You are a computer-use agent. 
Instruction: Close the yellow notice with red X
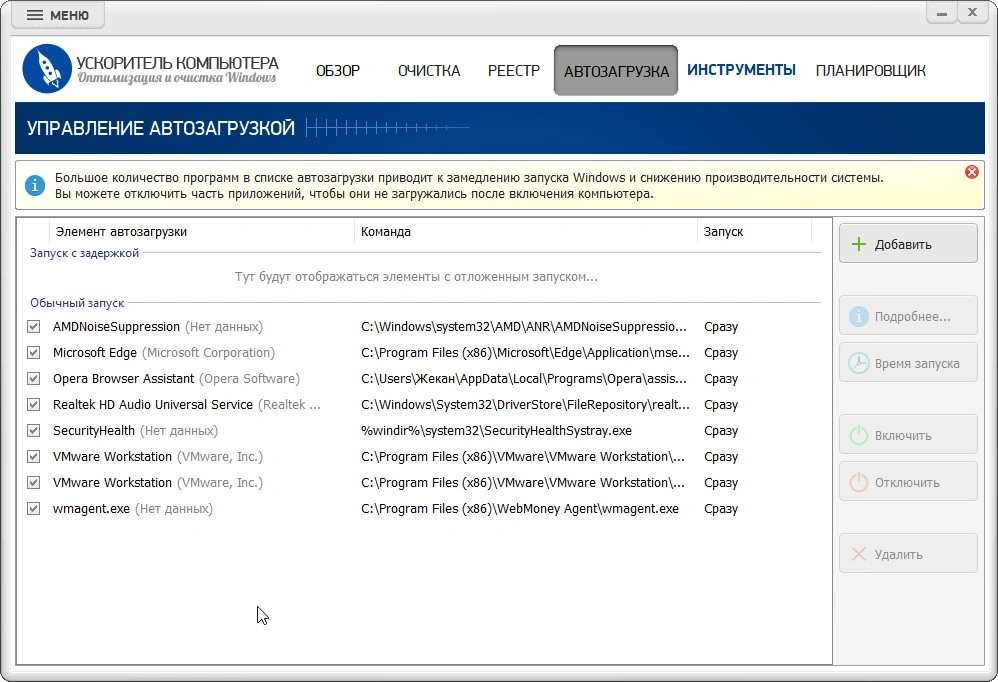pos(971,172)
